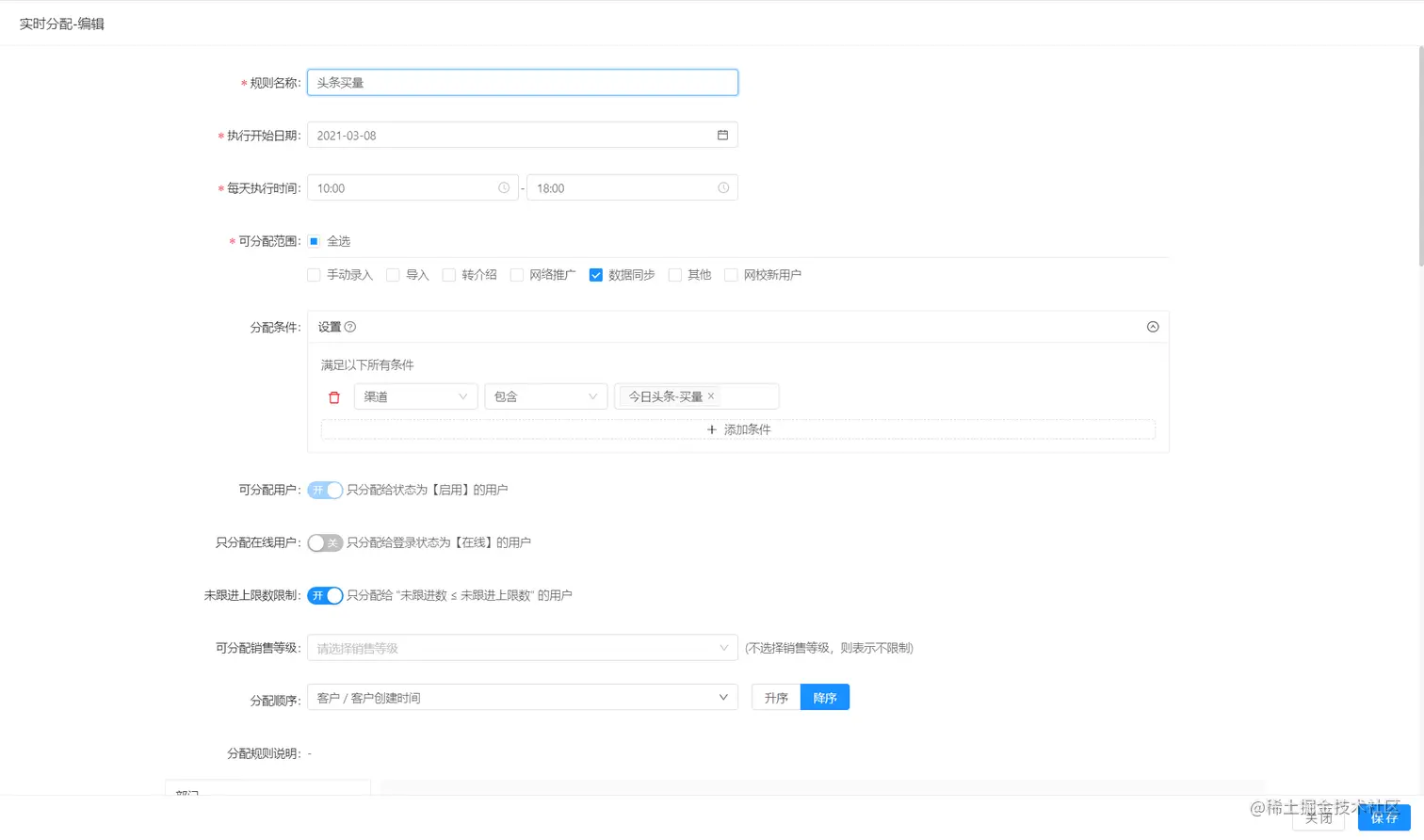Click the 10:00 start time field

pyautogui.click(x=413, y=188)
